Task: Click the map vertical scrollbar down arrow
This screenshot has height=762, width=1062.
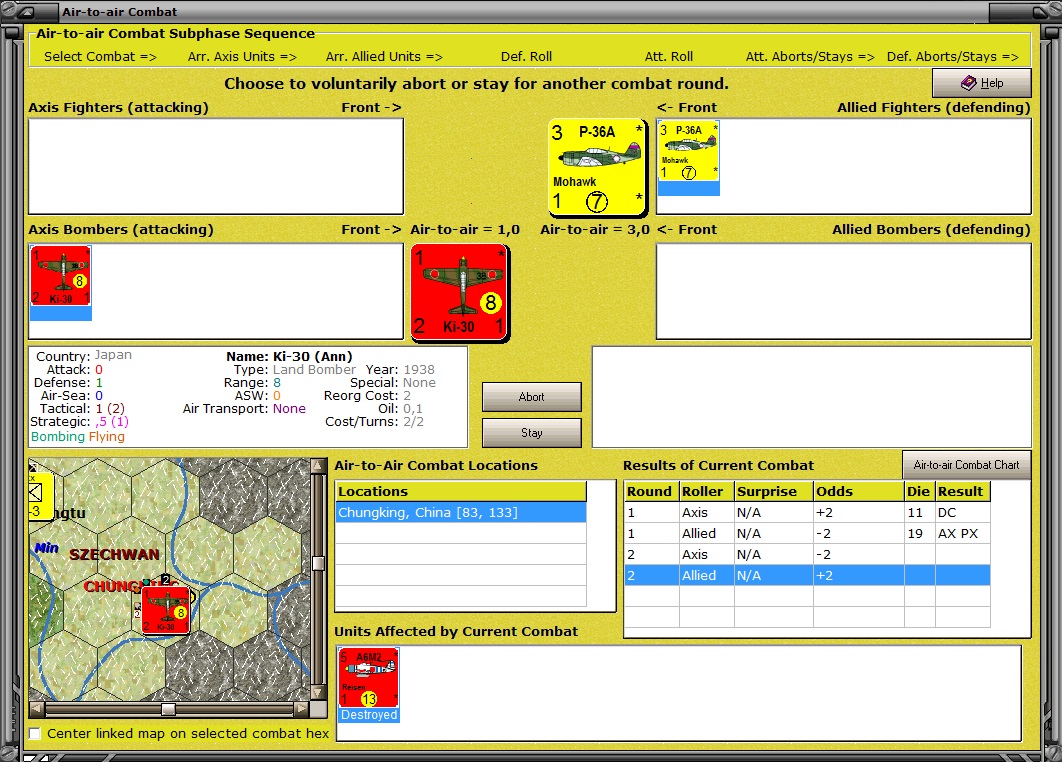Action: coord(318,693)
